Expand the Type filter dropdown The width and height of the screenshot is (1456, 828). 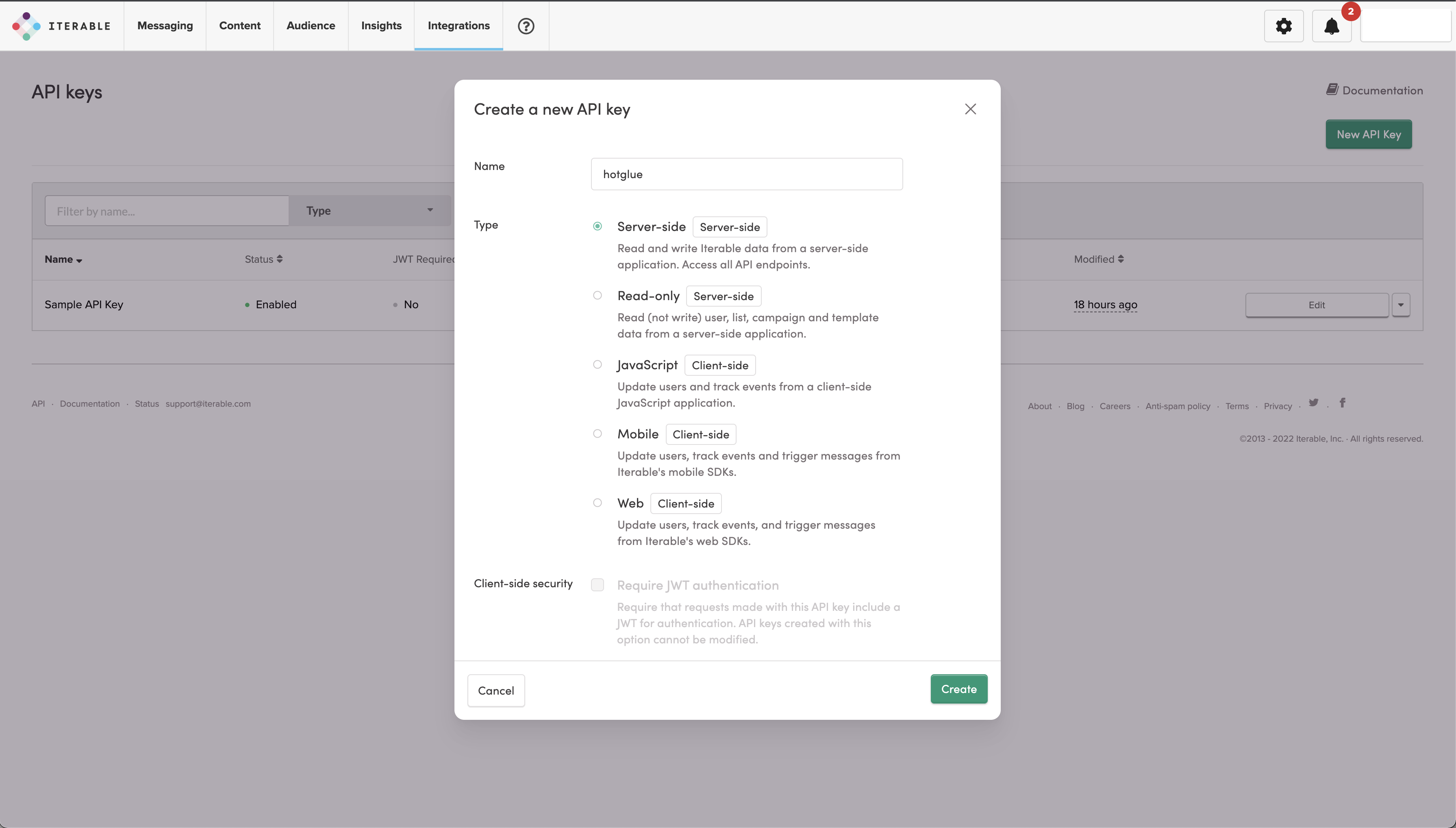click(369, 210)
